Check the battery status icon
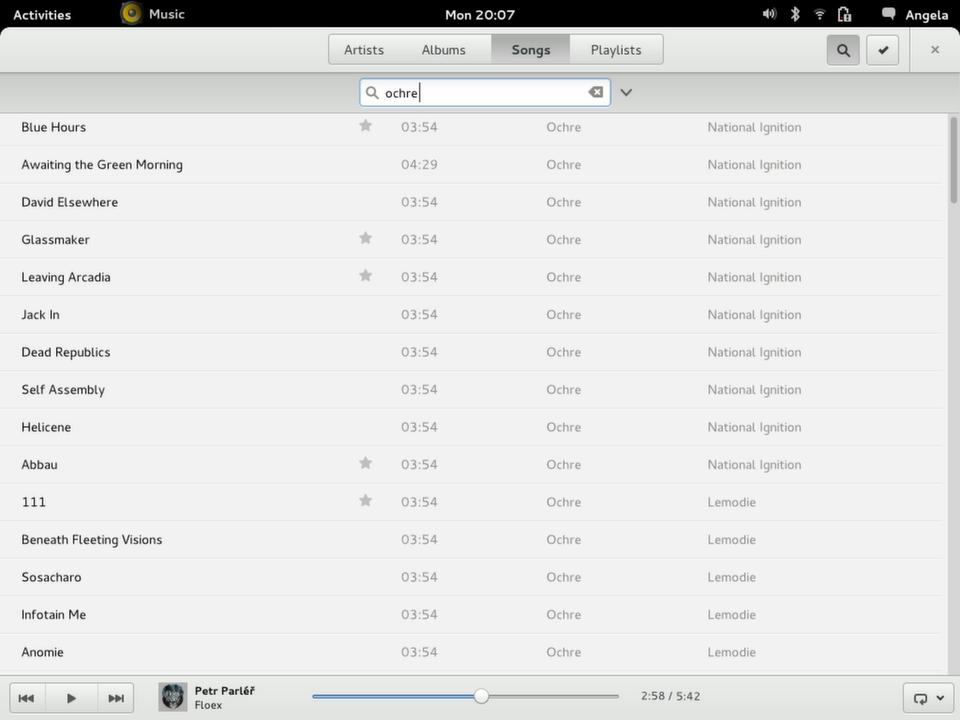 tap(844, 14)
